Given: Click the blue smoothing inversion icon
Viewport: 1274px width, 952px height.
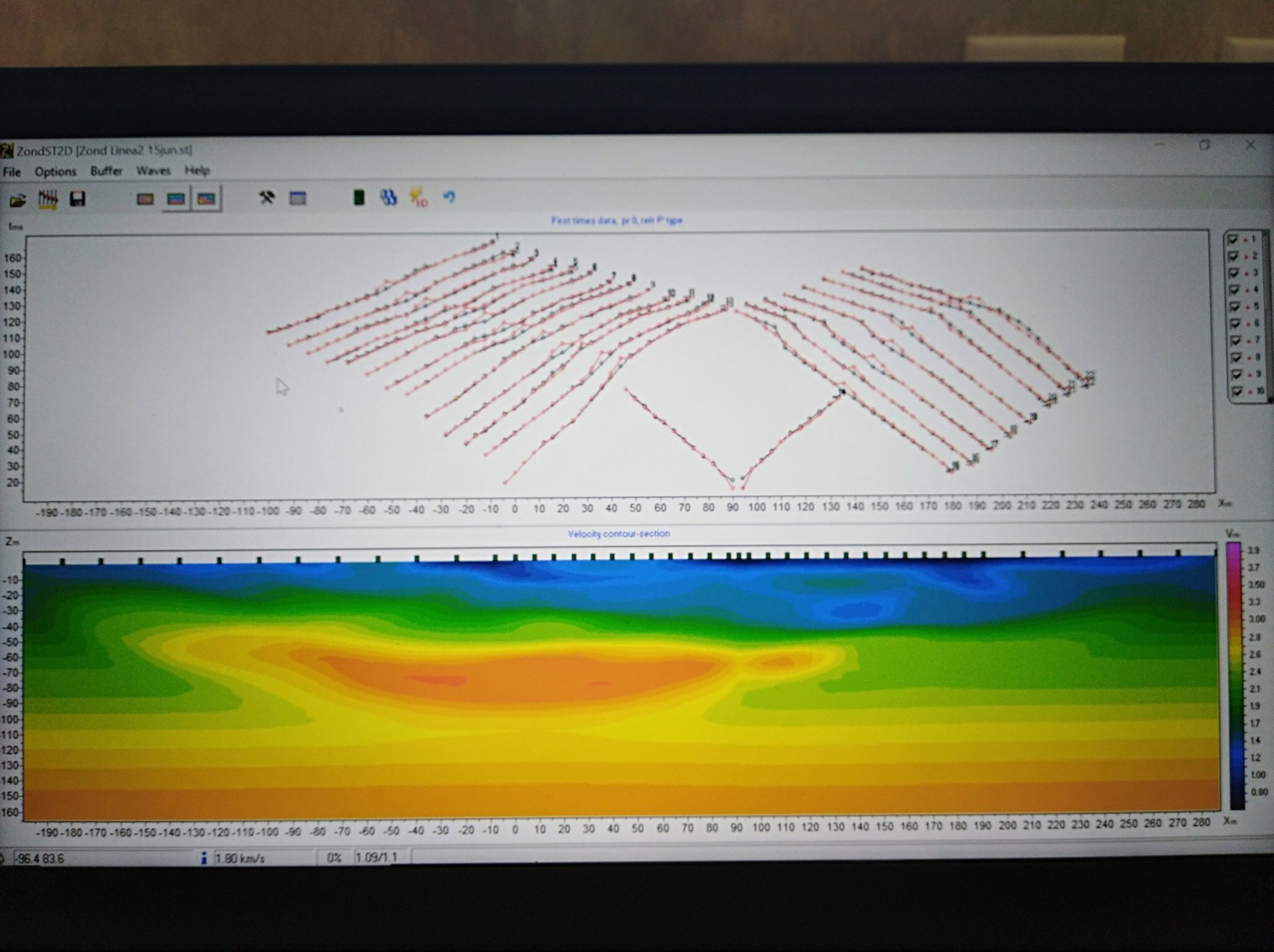Looking at the screenshot, I should pos(389,197).
